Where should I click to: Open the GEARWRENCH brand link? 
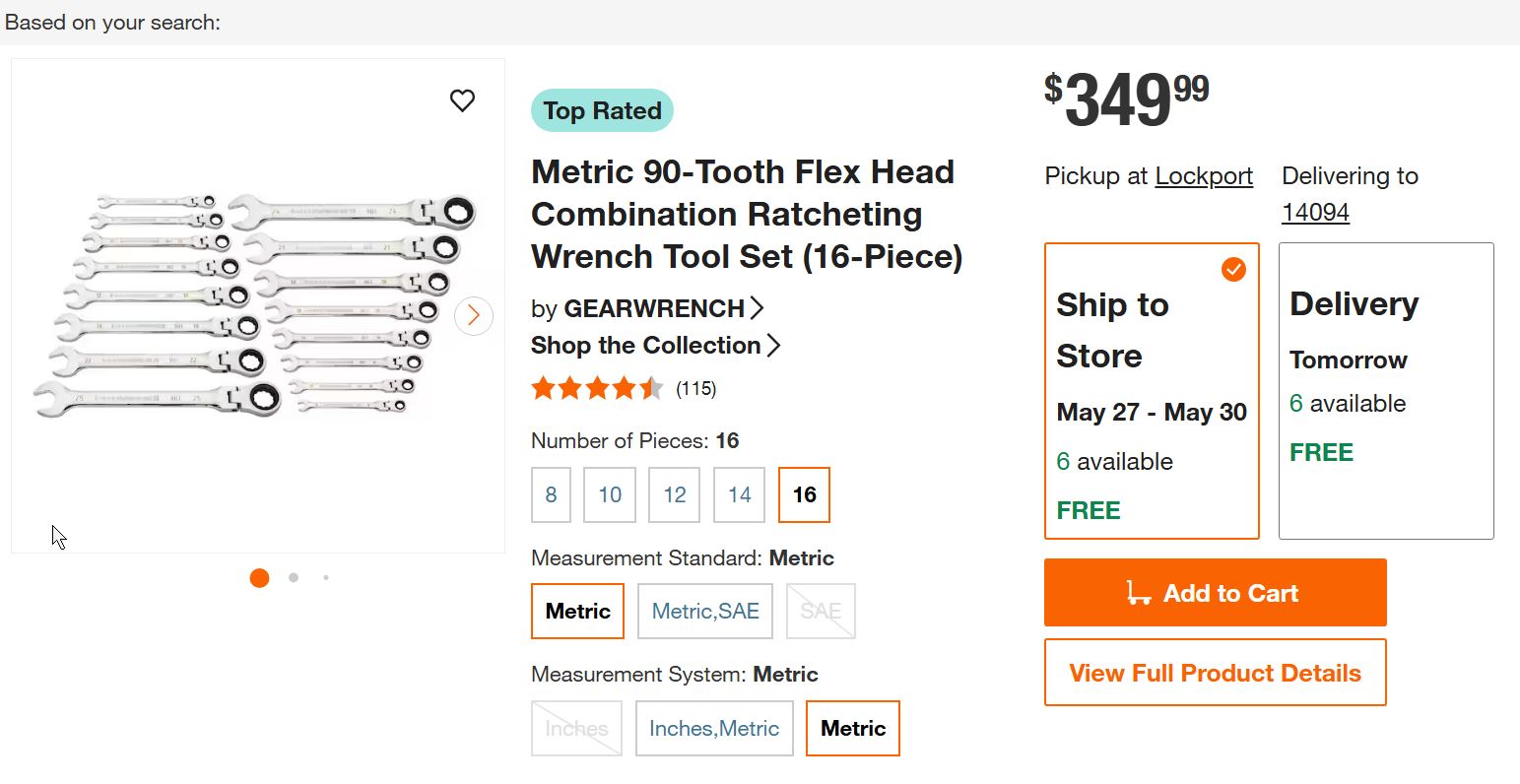[654, 308]
